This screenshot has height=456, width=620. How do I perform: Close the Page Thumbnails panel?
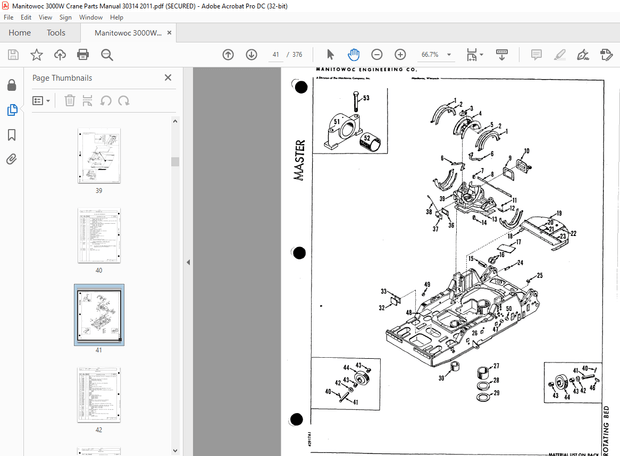(x=168, y=78)
